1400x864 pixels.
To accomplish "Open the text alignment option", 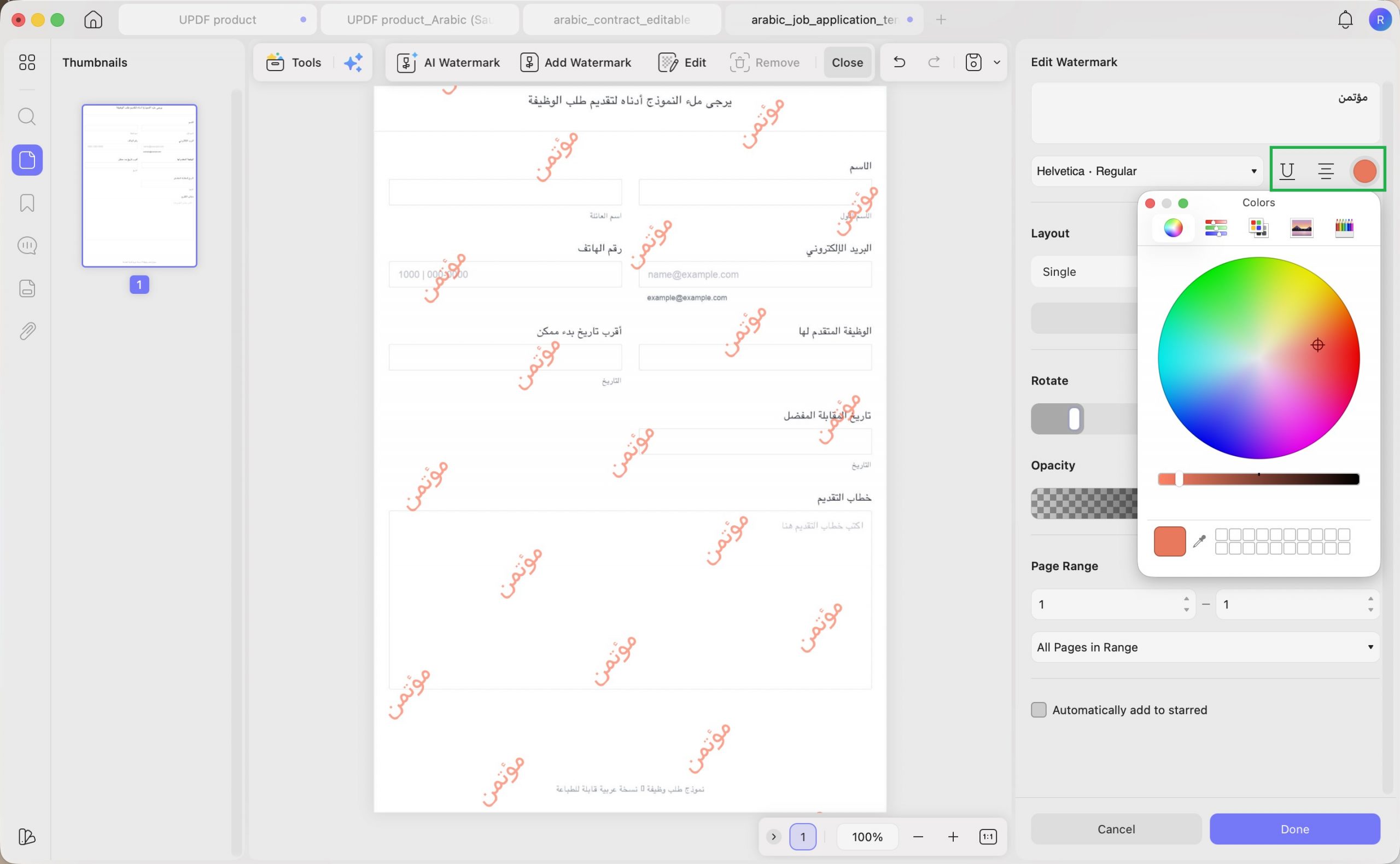I will (1326, 171).
